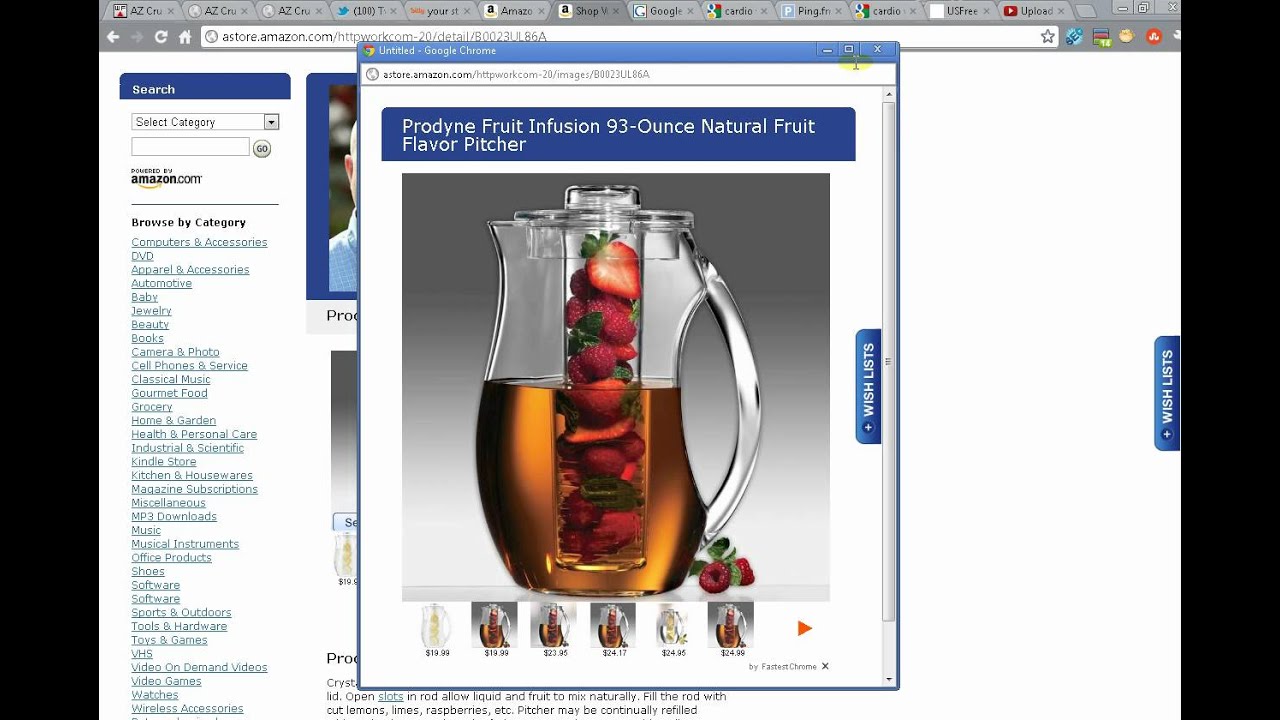Open the Automotive category link

click(161, 283)
